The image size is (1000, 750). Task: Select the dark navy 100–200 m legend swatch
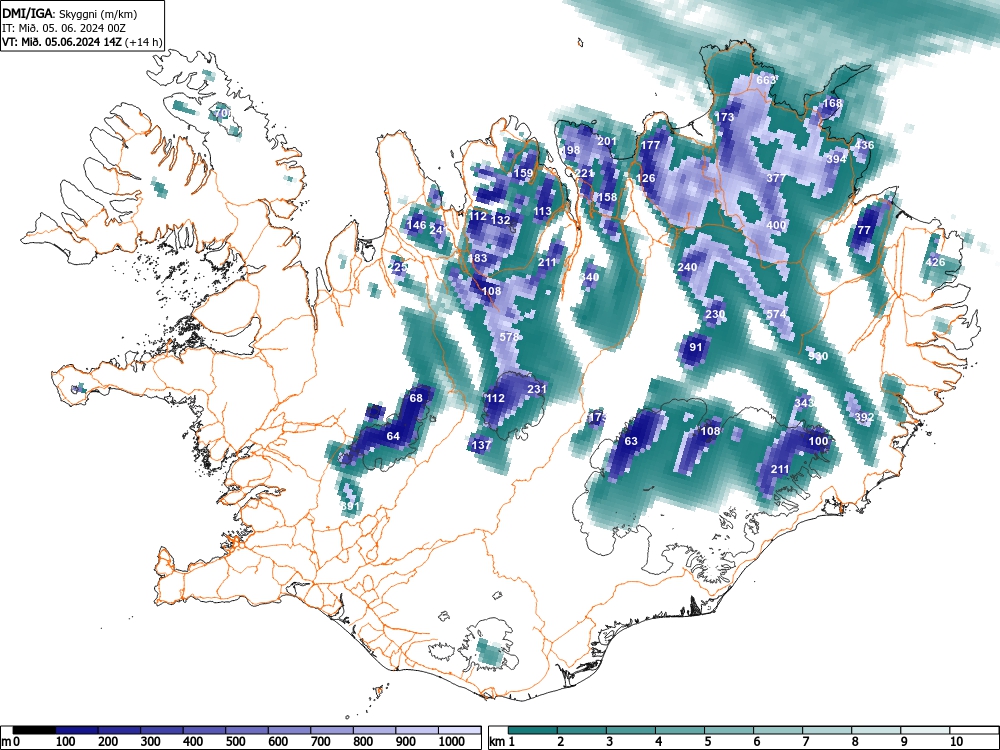click(x=77, y=730)
